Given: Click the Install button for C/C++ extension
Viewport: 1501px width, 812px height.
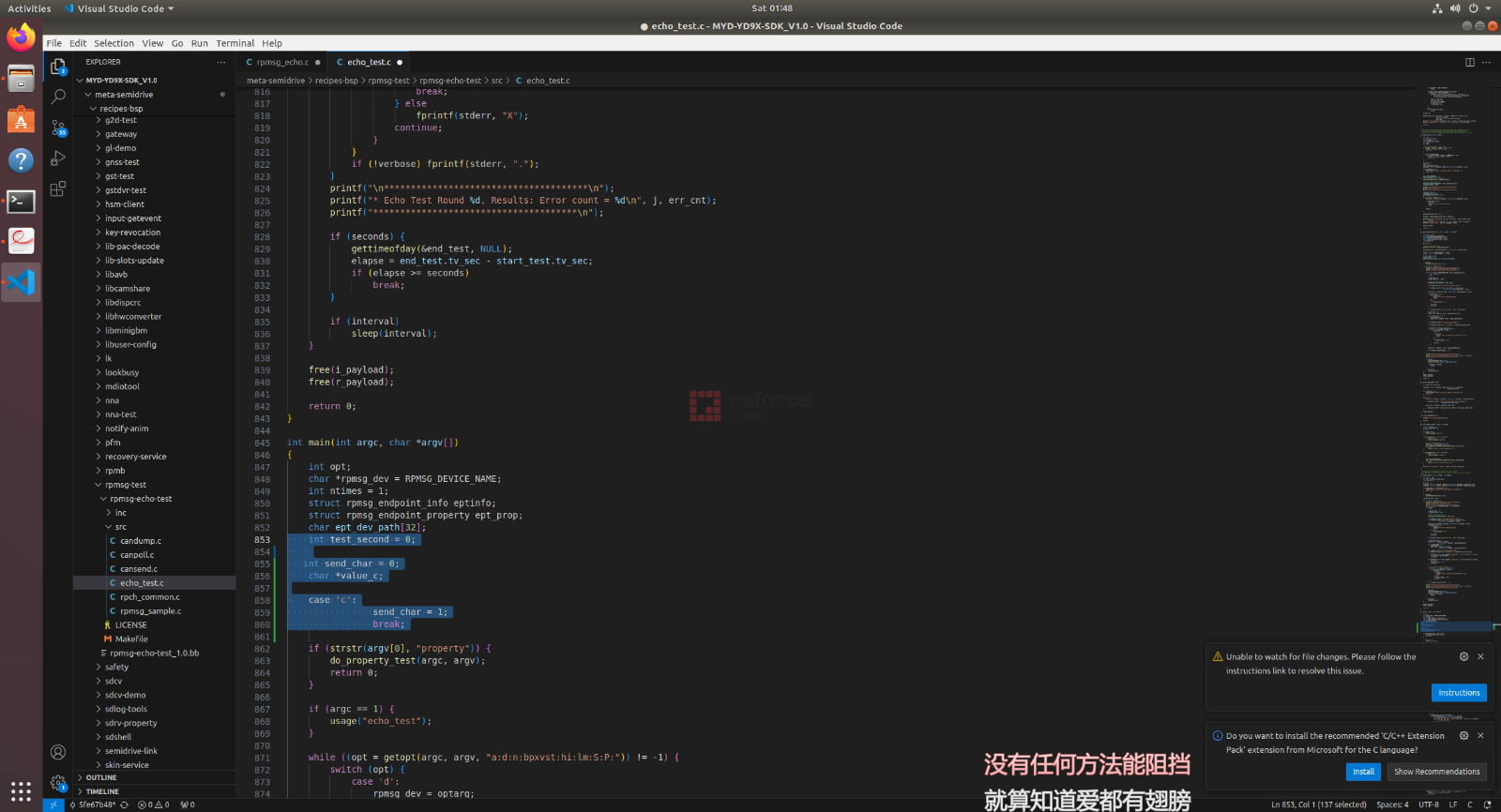Looking at the screenshot, I should point(1363,772).
